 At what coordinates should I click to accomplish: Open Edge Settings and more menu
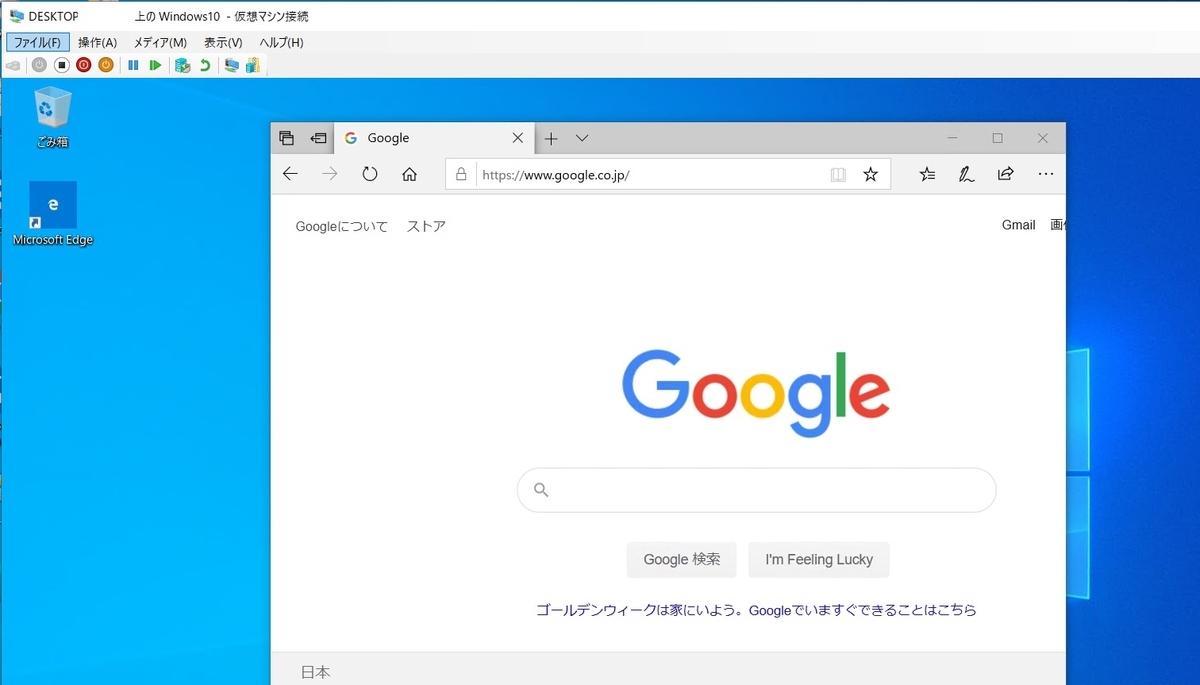click(x=1046, y=174)
